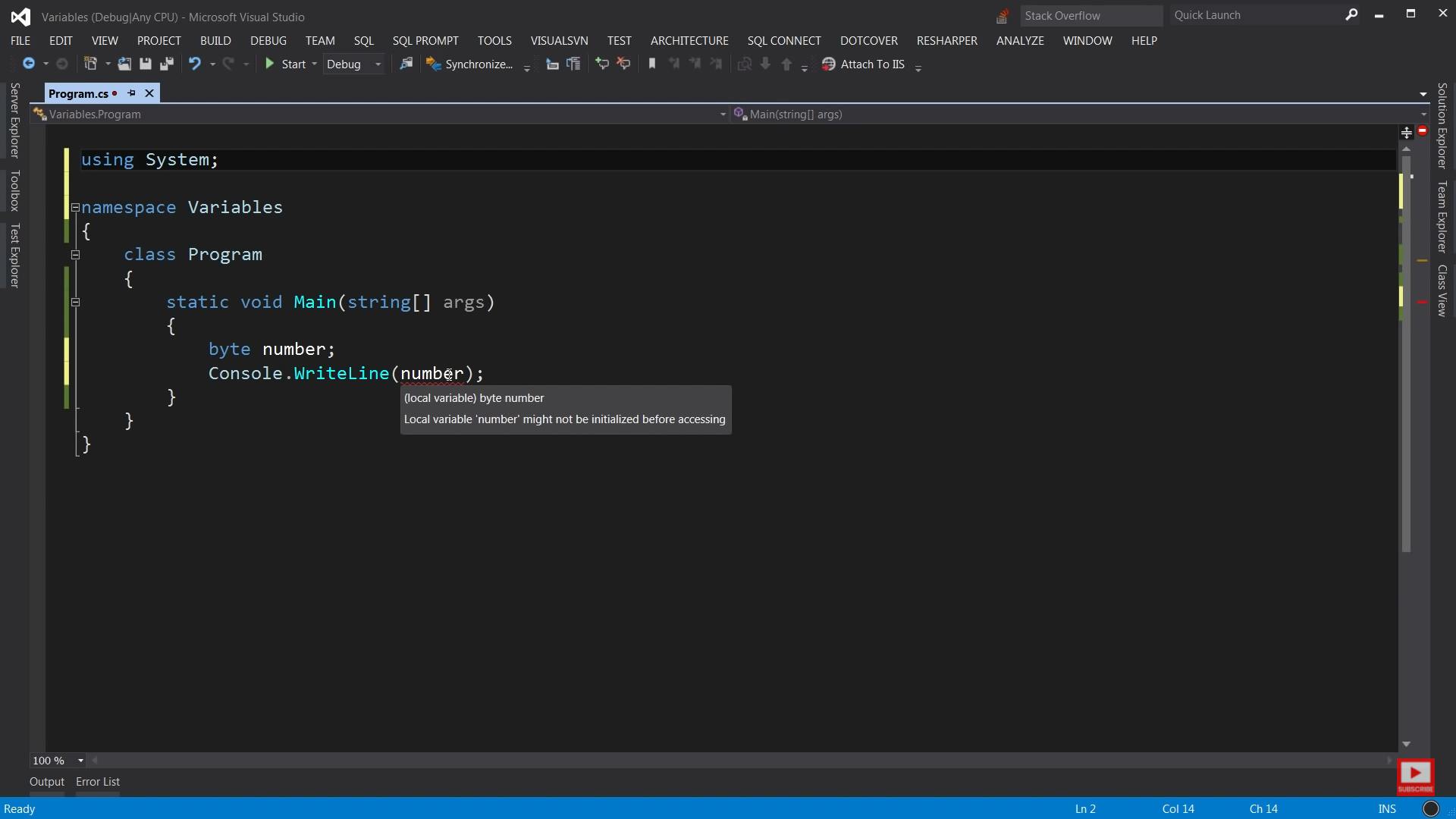Collapse the Main method block

pyautogui.click(x=75, y=303)
